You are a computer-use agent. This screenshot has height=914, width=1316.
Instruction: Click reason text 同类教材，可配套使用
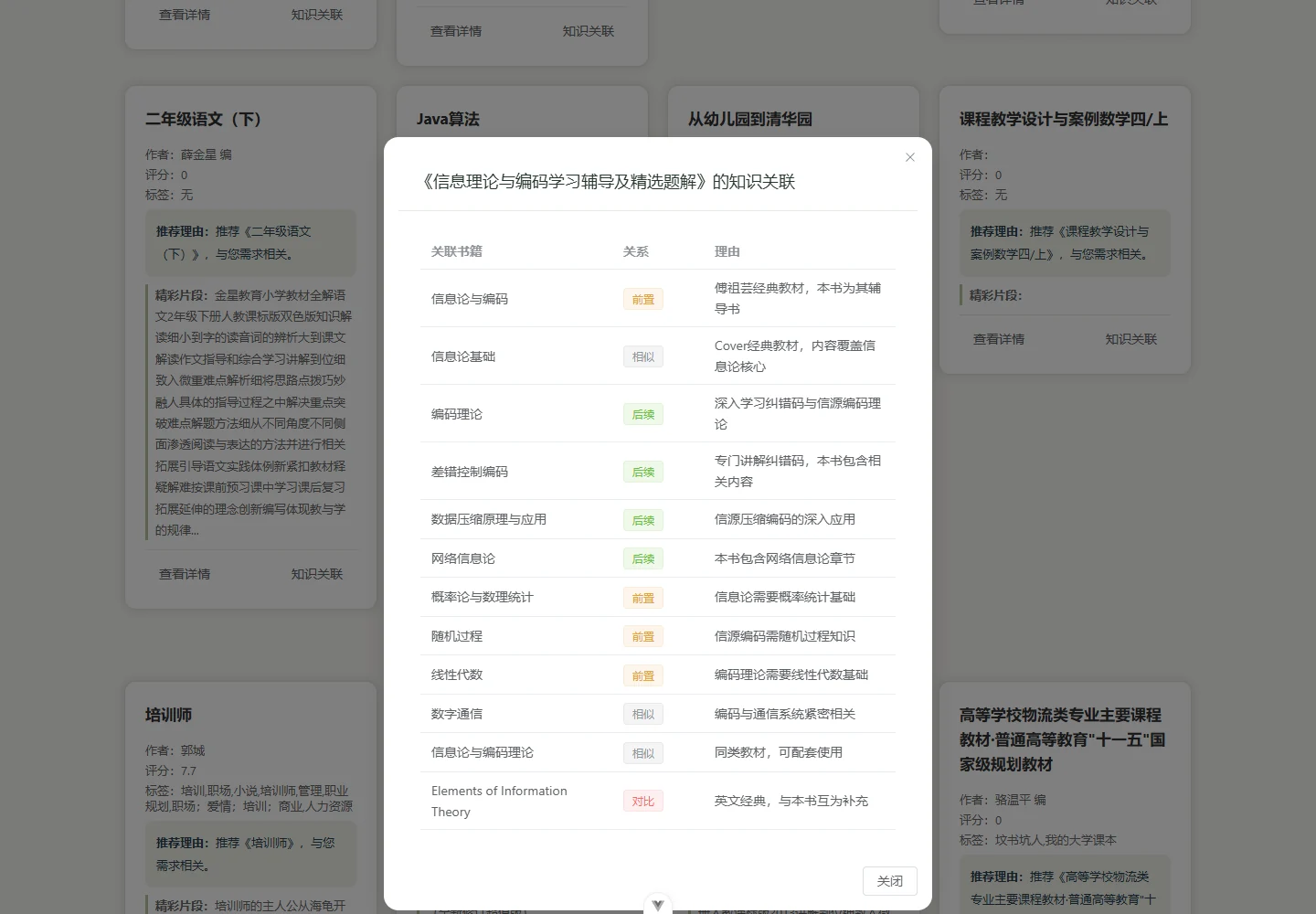pyautogui.click(x=779, y=752)
